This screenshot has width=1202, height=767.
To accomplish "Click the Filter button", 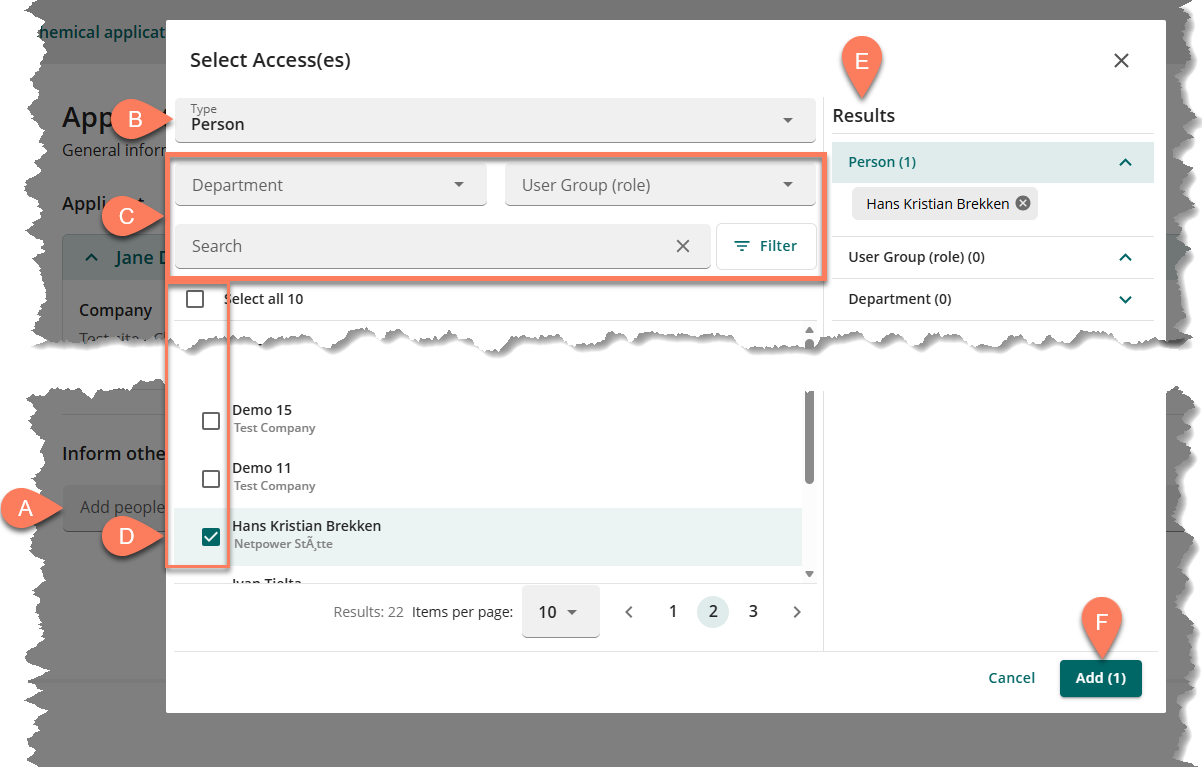I will 766,246.
